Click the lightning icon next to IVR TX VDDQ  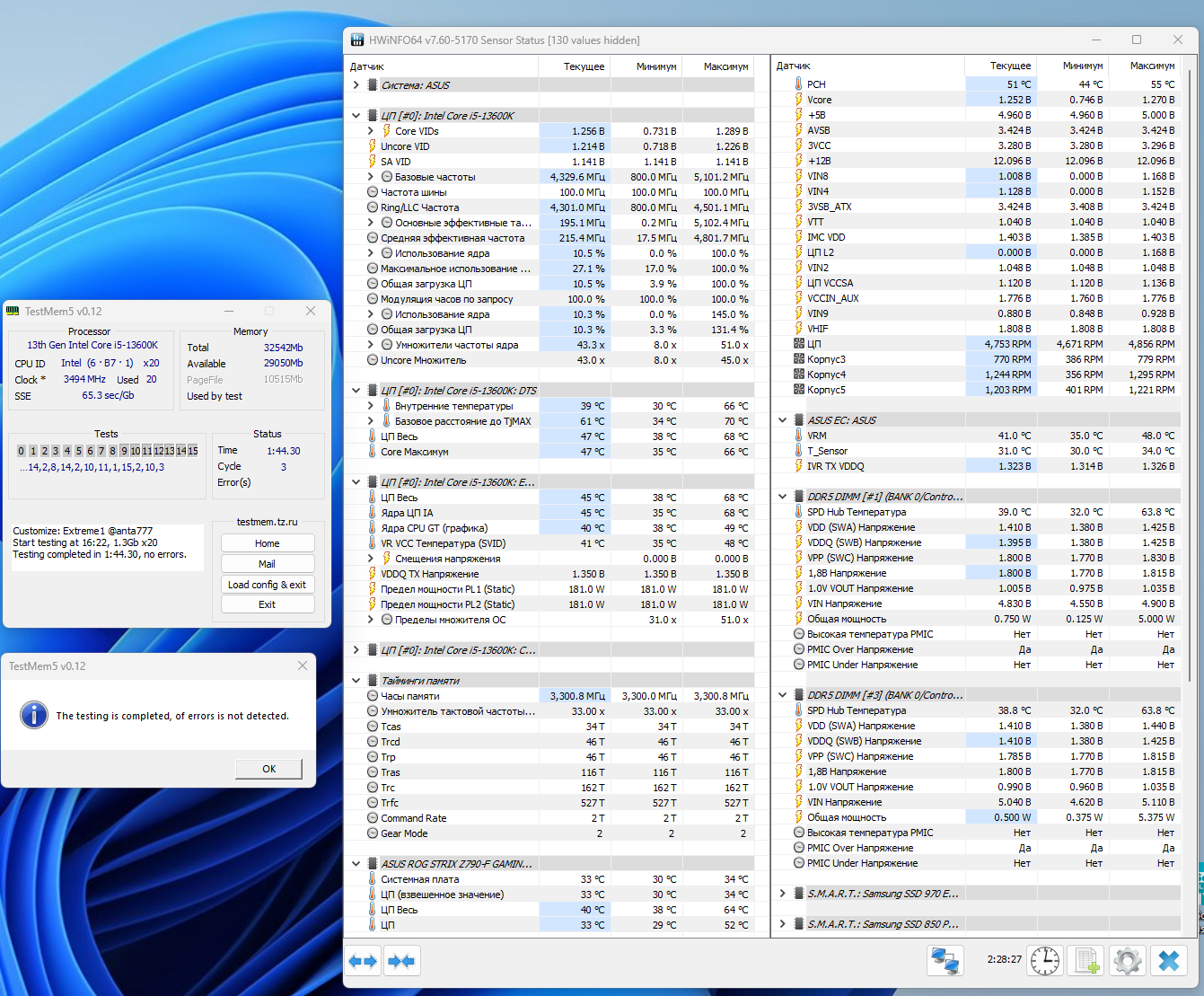click(x=799, y=466)
